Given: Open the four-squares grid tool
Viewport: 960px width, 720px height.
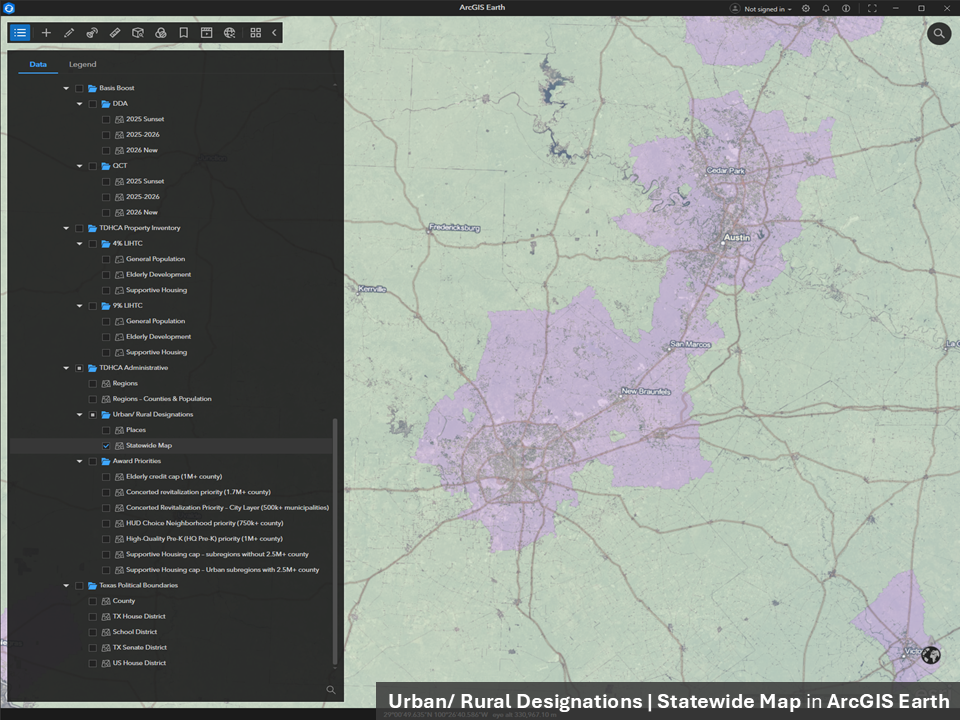Looking at the screenshot, I should pos(256,33).
